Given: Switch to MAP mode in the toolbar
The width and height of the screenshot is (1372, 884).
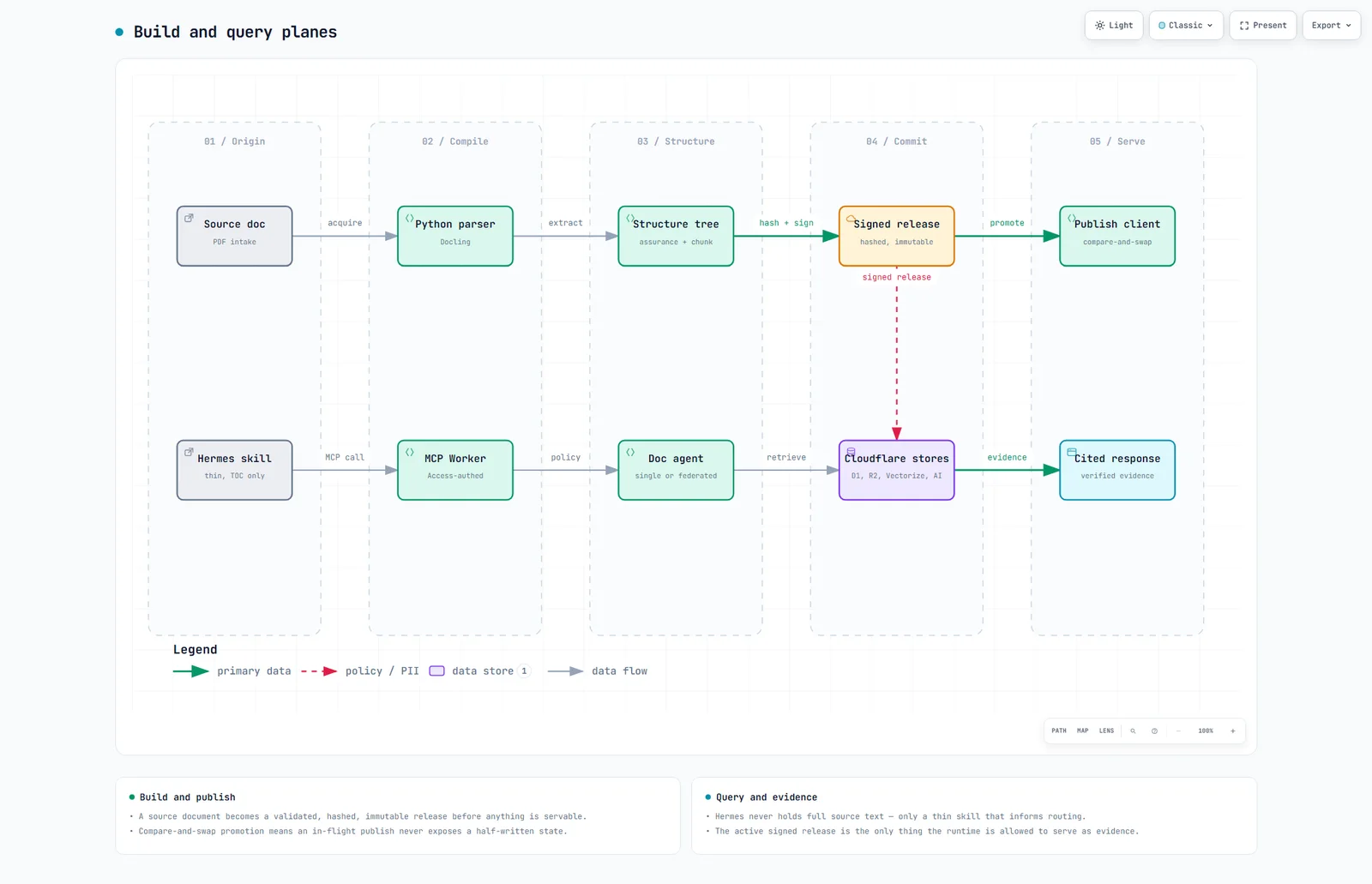Looking at the screenshot, I should [x=1083, y=731].
